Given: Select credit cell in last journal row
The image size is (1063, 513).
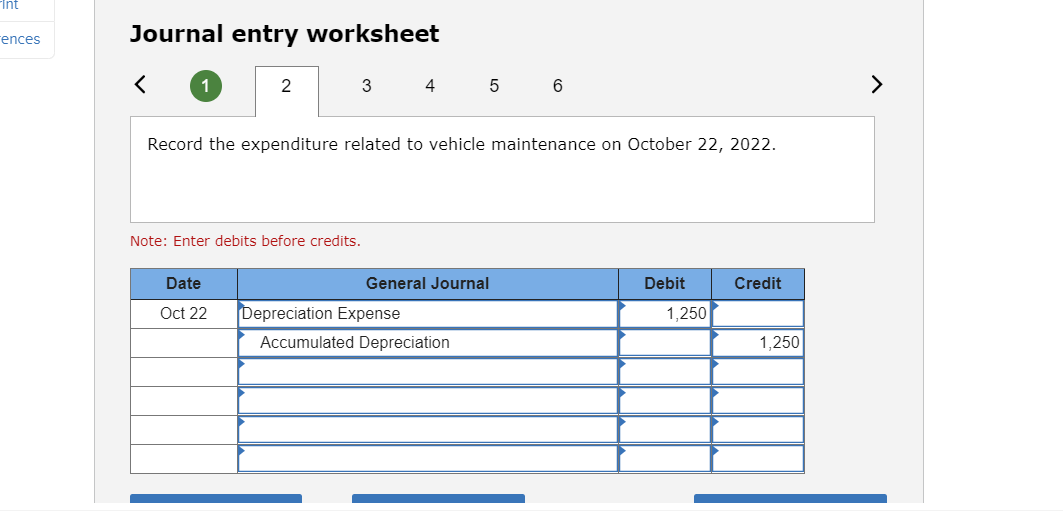Looking at the screenshot, I should pos(758,458).
